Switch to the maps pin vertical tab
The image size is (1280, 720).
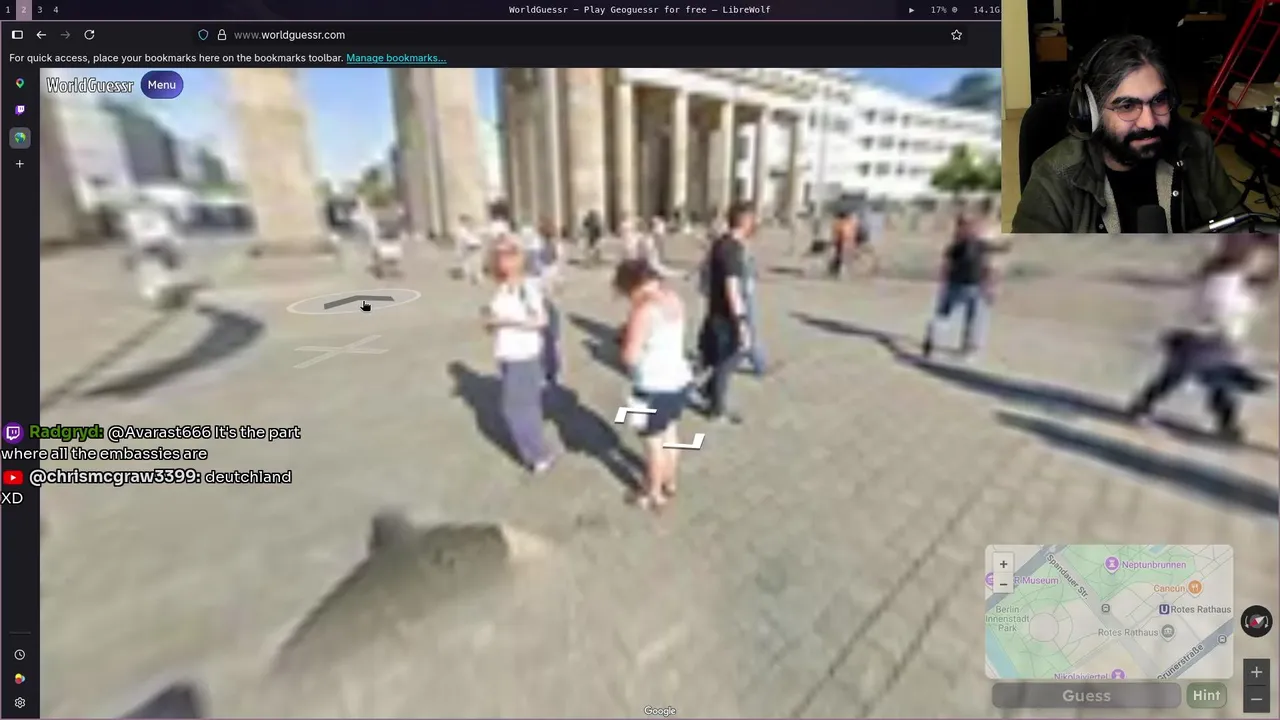19,84
